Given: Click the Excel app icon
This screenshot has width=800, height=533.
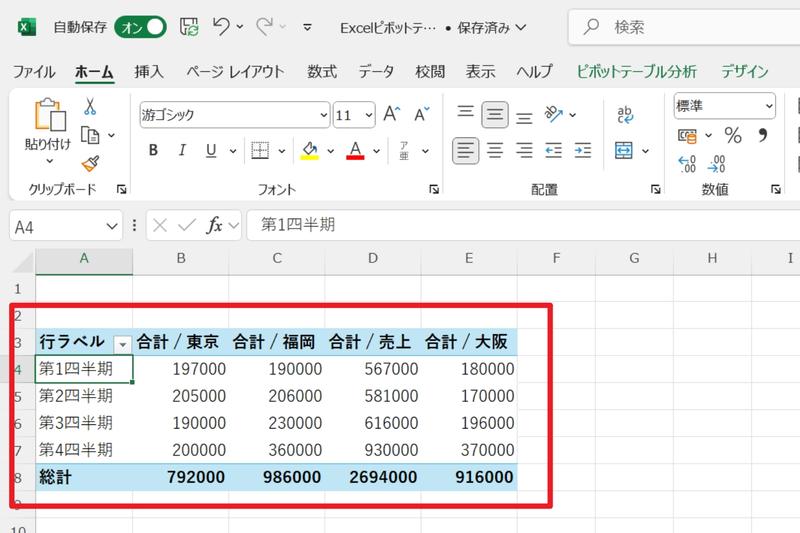Looking at the screenshot, I should (27, 27).
